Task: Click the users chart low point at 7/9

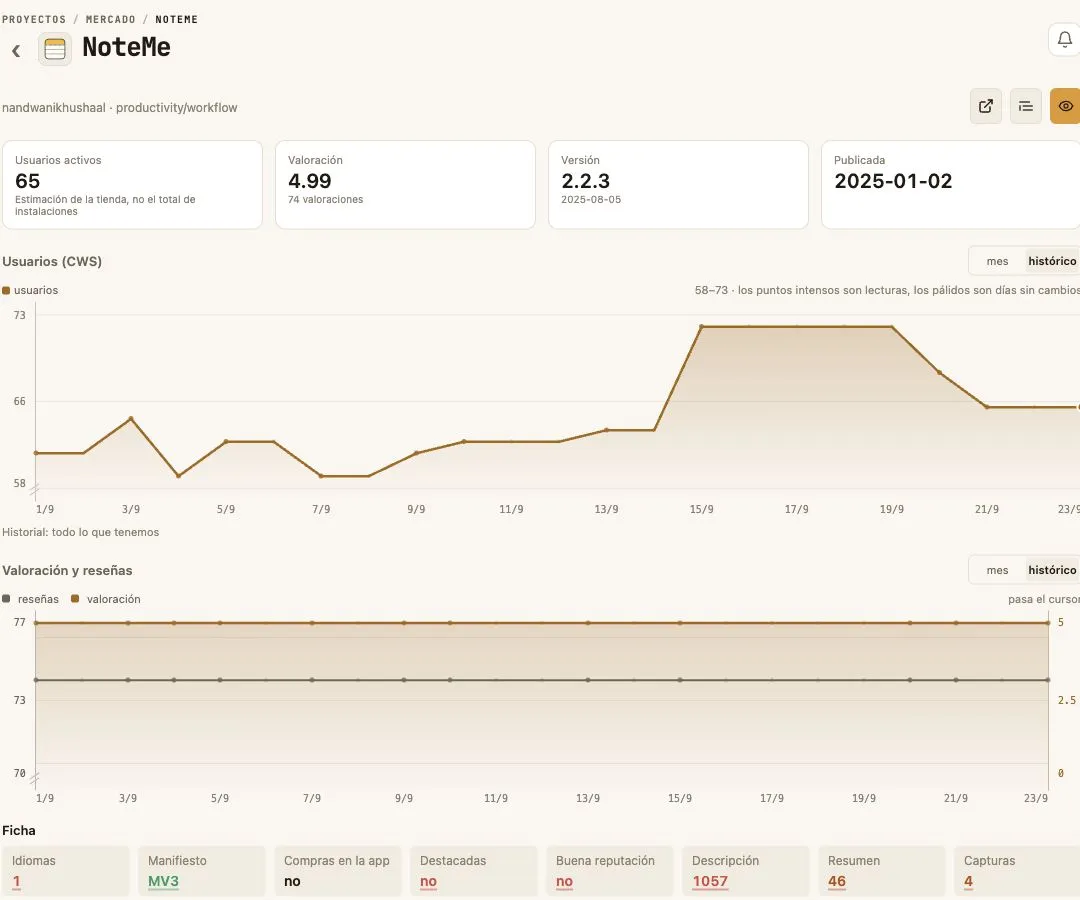Action: click(321, 476)
